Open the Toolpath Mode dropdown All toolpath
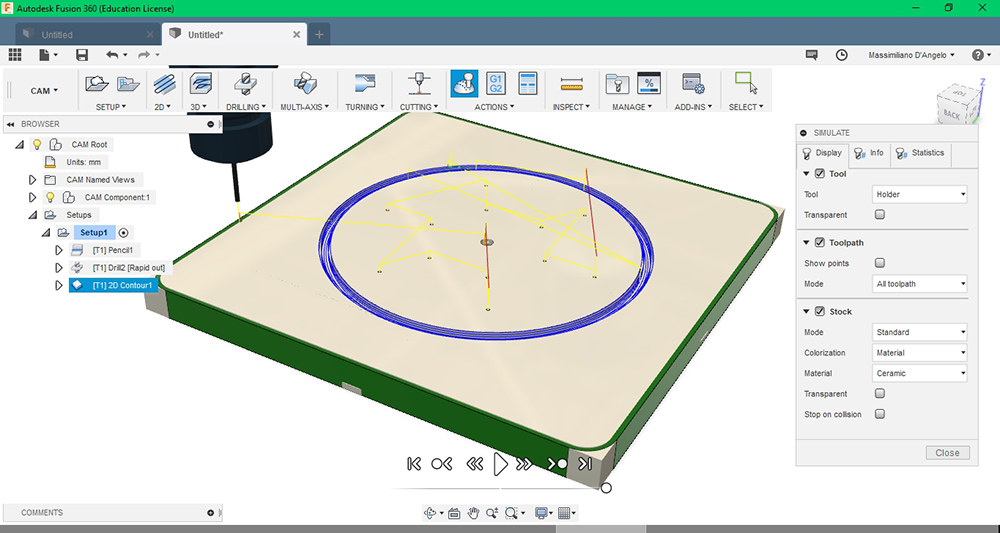Screen dimensions: 1000x533 (x=920, y=284)
